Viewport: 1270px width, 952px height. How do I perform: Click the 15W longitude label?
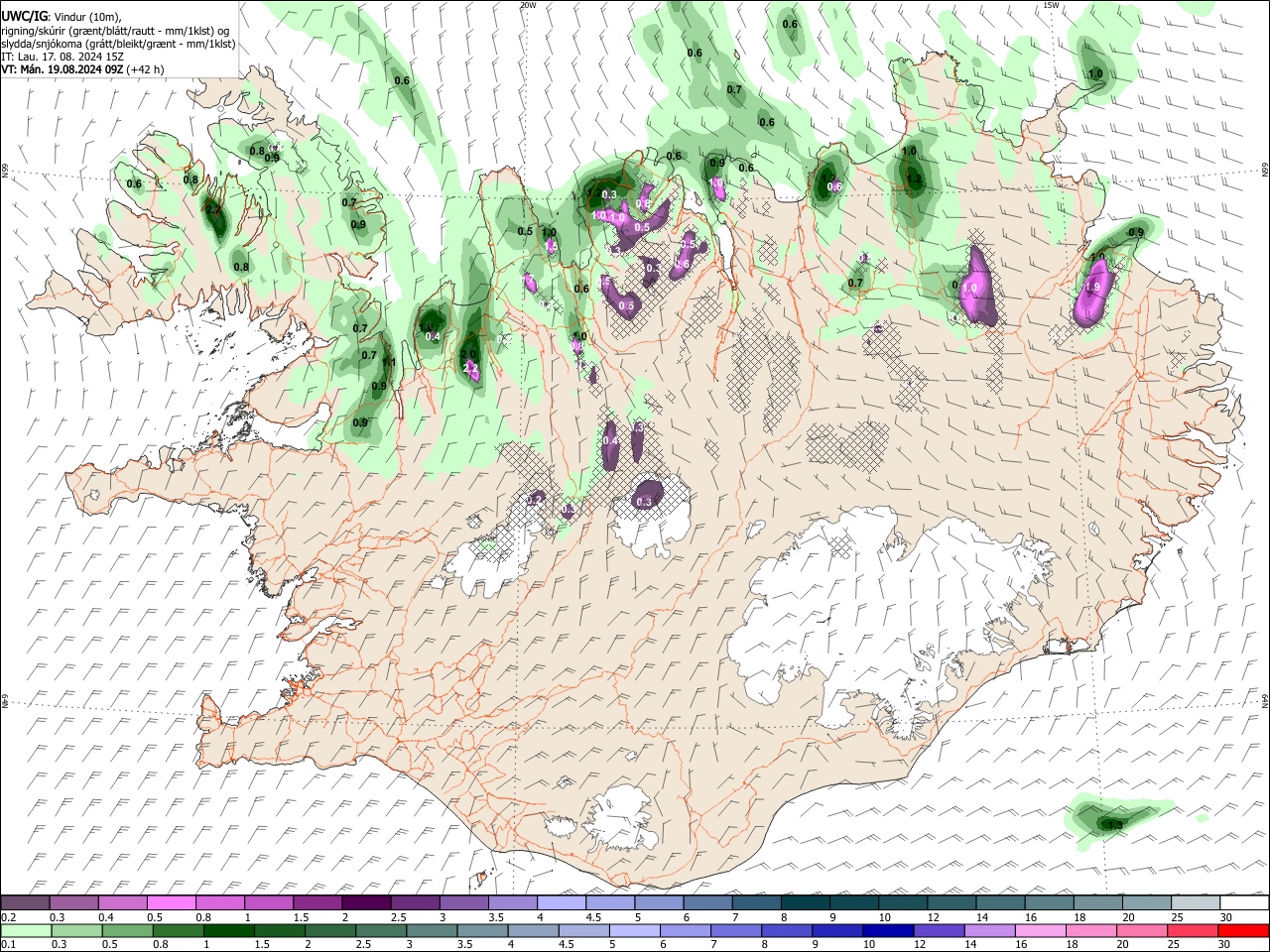(1052, 5)
